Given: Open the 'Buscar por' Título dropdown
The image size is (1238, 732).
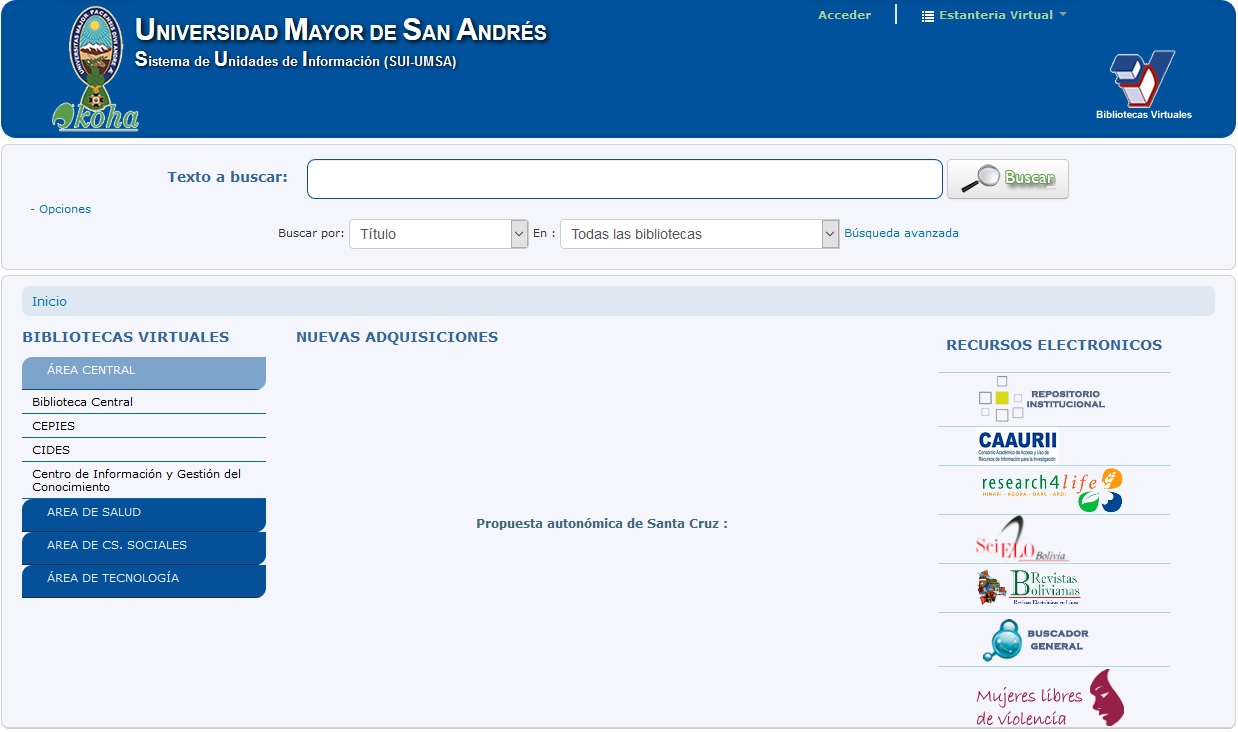Looking at the screenshot, I should [x=438, y=234].
